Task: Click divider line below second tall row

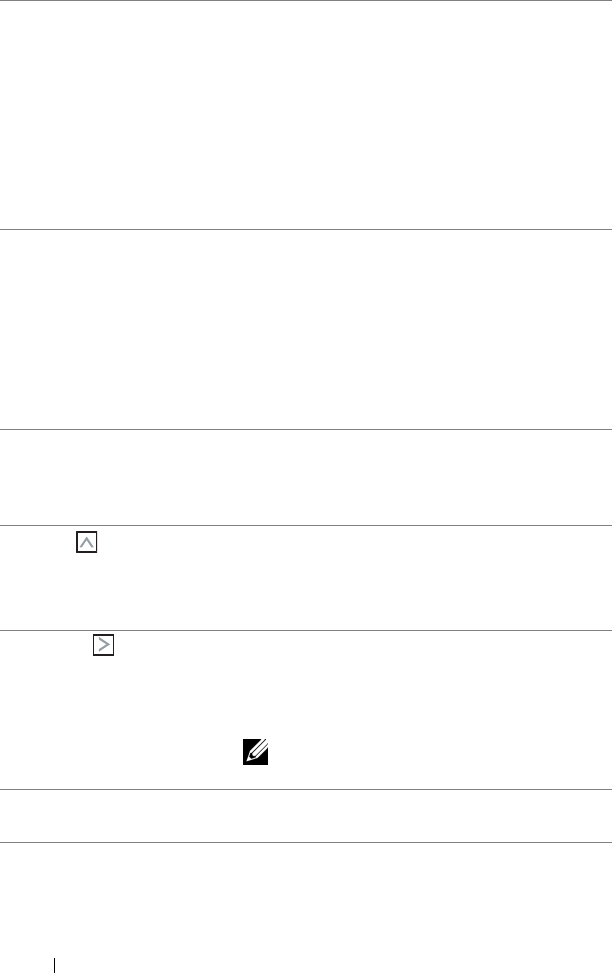Action: point(306,431)
